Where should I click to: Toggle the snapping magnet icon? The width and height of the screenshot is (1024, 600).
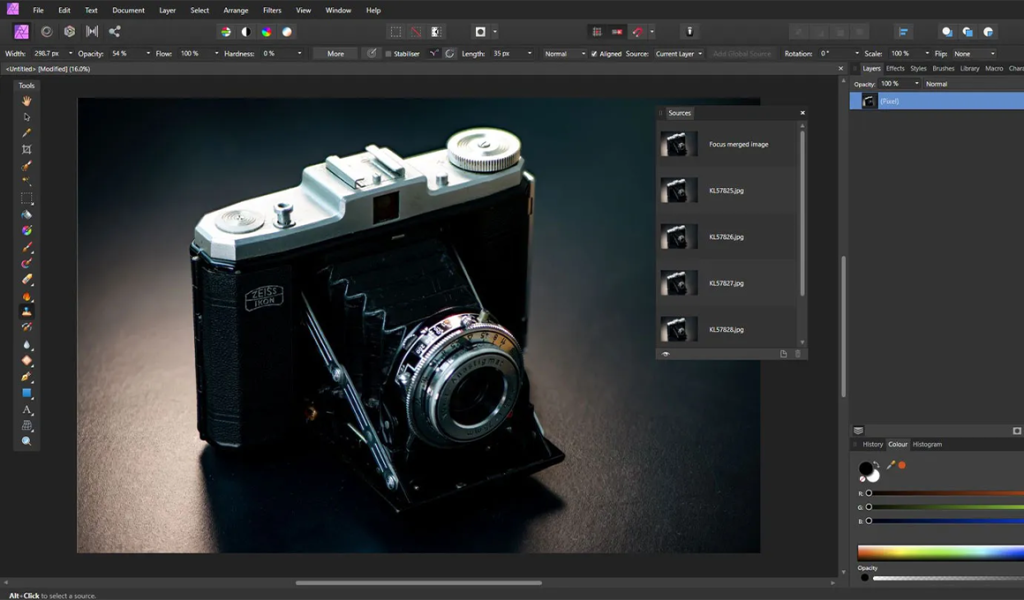click(x=638, y=31)
